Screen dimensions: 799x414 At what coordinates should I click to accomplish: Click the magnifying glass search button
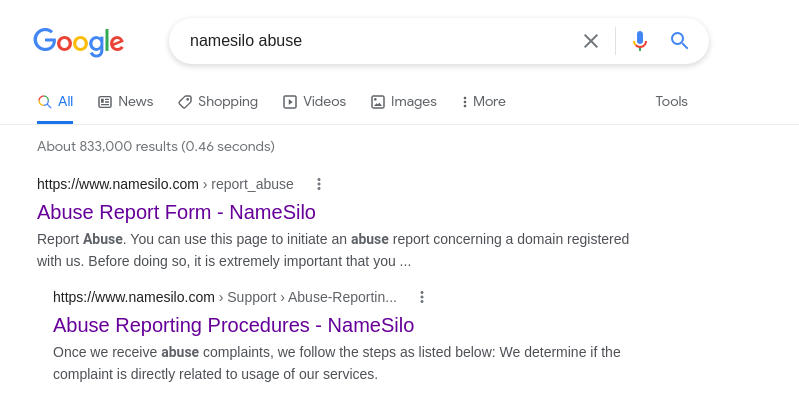(679, 41)
